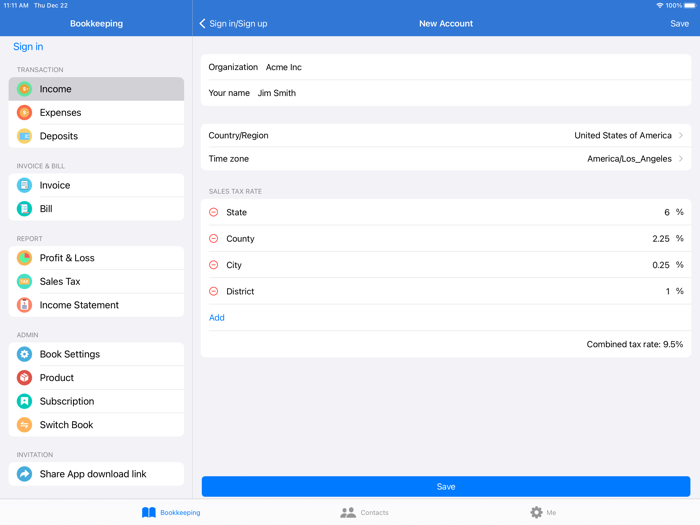Open Product in admin section
700x525 pixels.
click(x=96, y=378)
